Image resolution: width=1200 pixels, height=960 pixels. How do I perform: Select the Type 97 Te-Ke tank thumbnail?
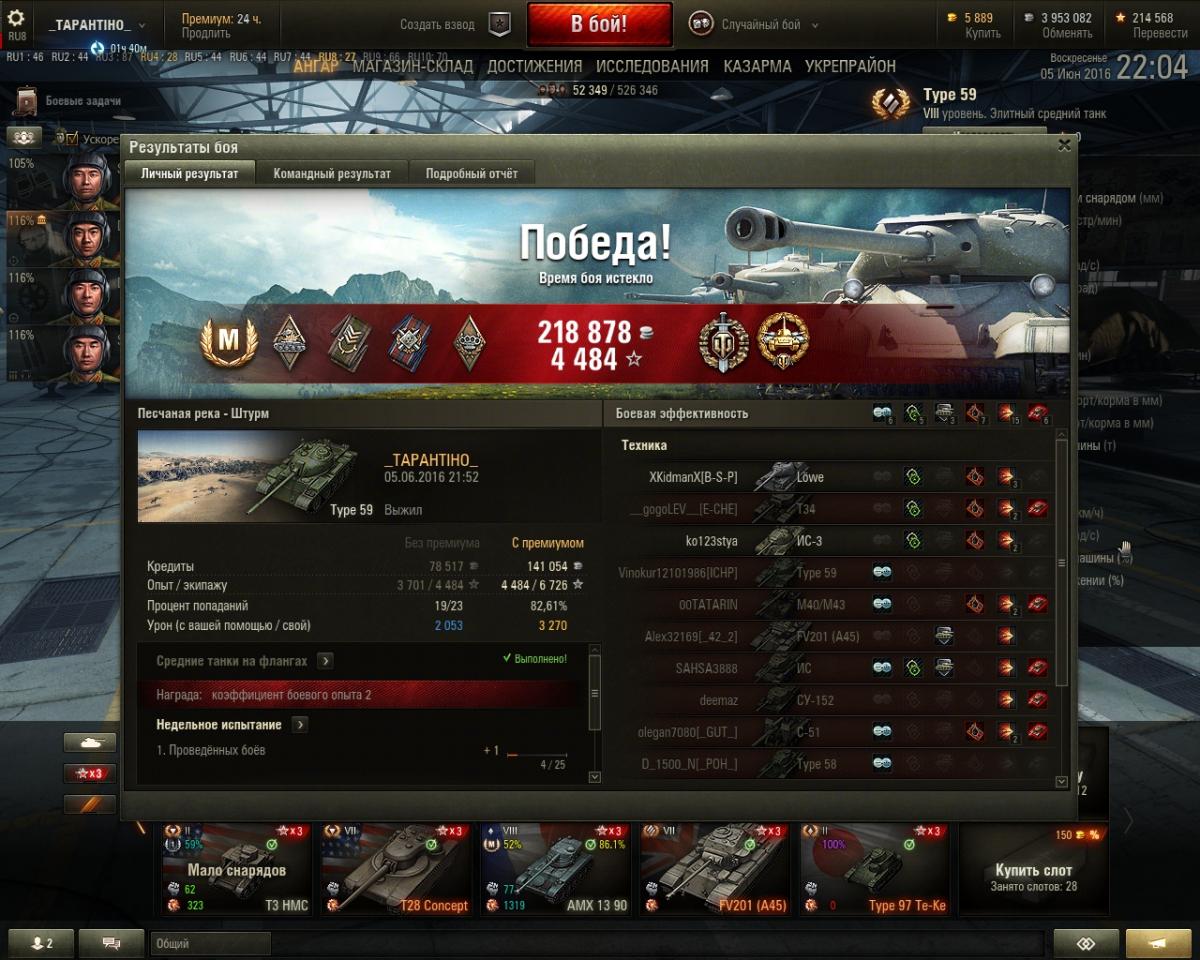coord(874,869)
